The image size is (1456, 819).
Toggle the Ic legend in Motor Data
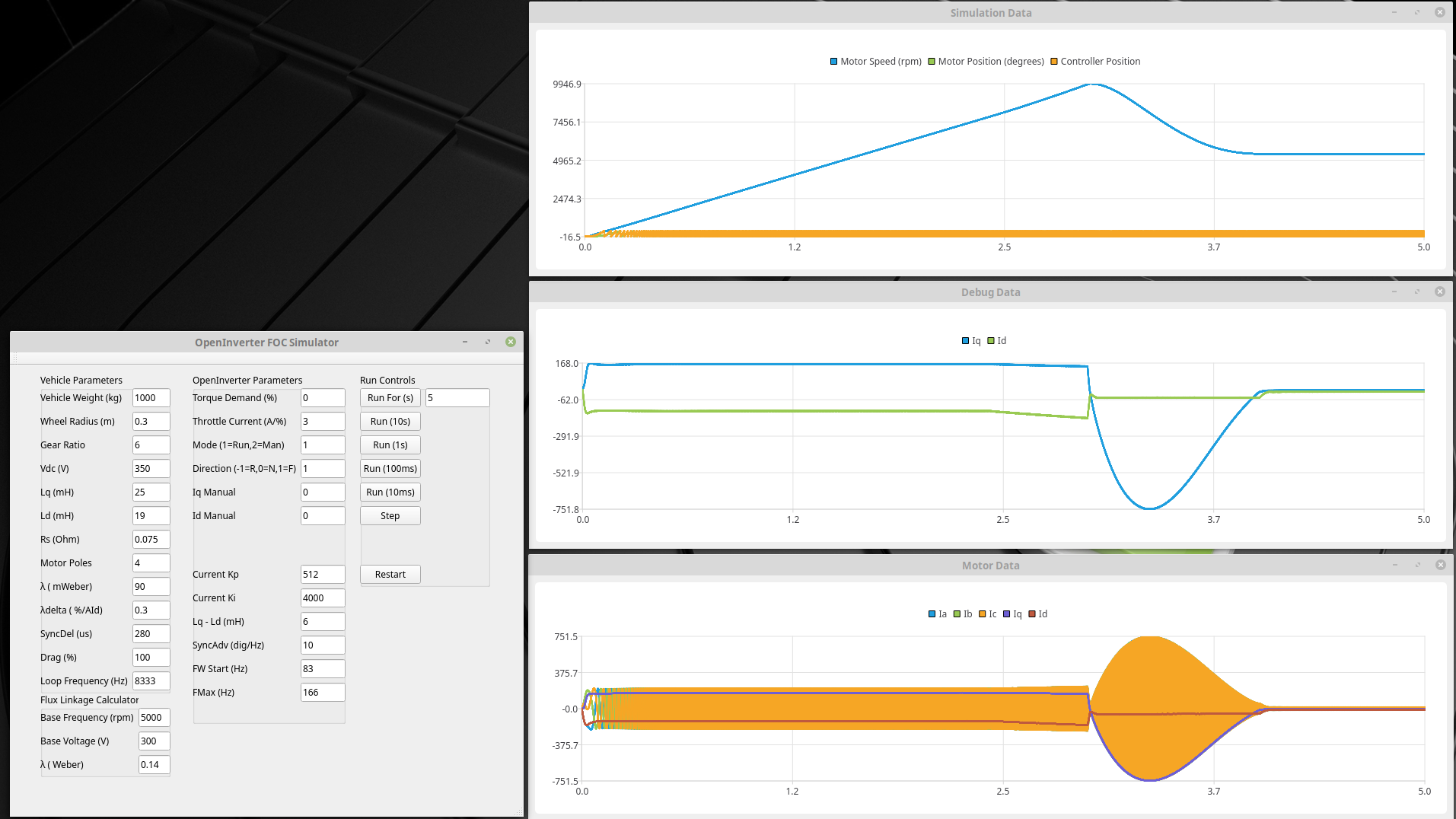point(983,614)
